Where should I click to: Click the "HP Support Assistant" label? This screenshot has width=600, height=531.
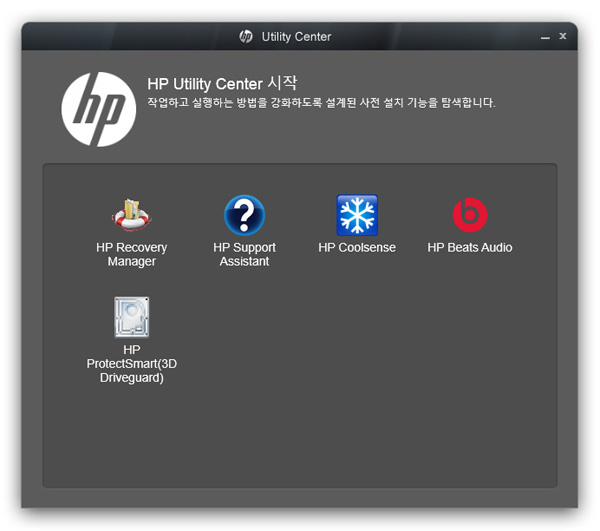pyautogui.click(x=244, y=254)
